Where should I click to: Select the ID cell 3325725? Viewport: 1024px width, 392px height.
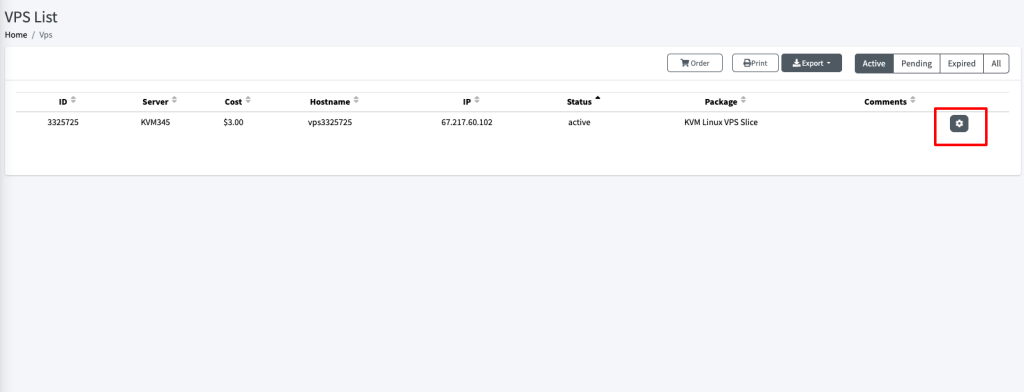pos(63,122)
